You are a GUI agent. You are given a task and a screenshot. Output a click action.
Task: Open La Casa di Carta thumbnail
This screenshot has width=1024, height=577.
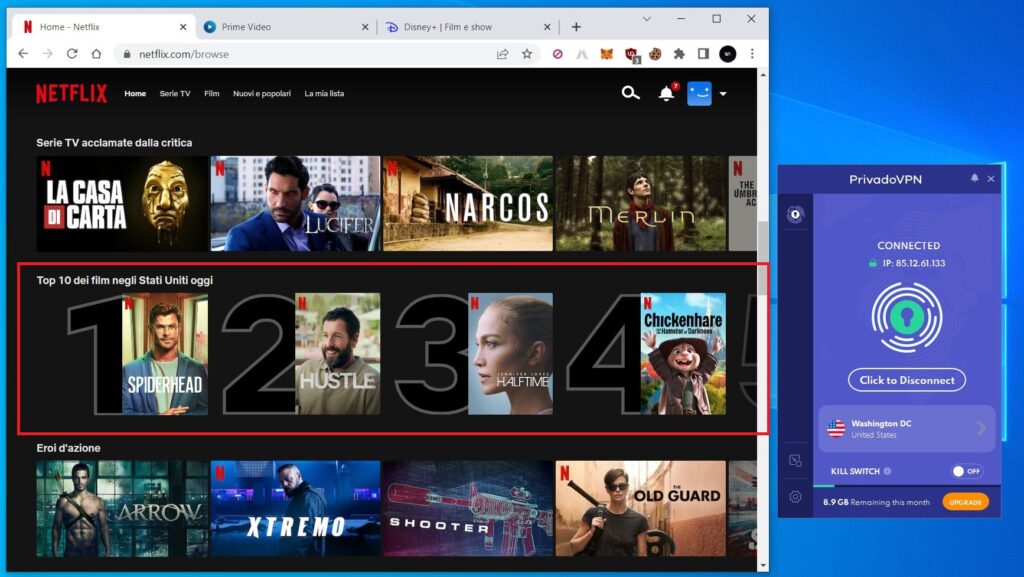[122, 203]
